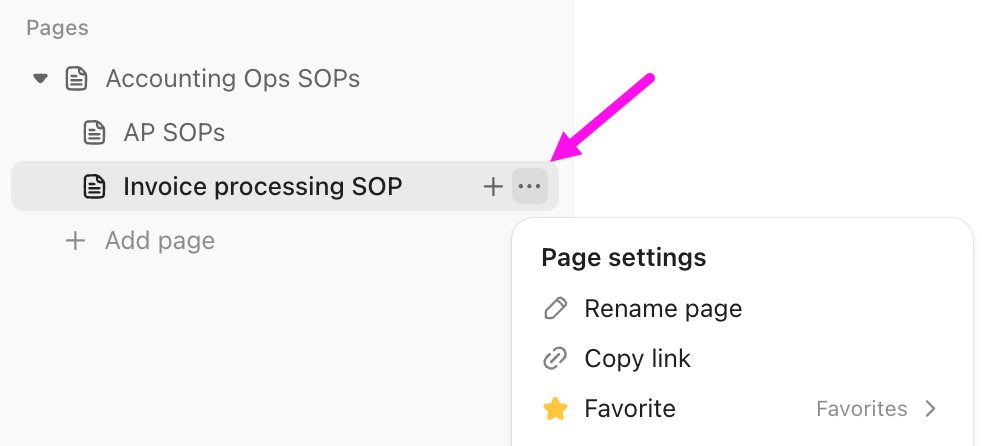Choose Copy link from the menu
The height and width of the screenshot is (446, 982).
pos(637,358)
